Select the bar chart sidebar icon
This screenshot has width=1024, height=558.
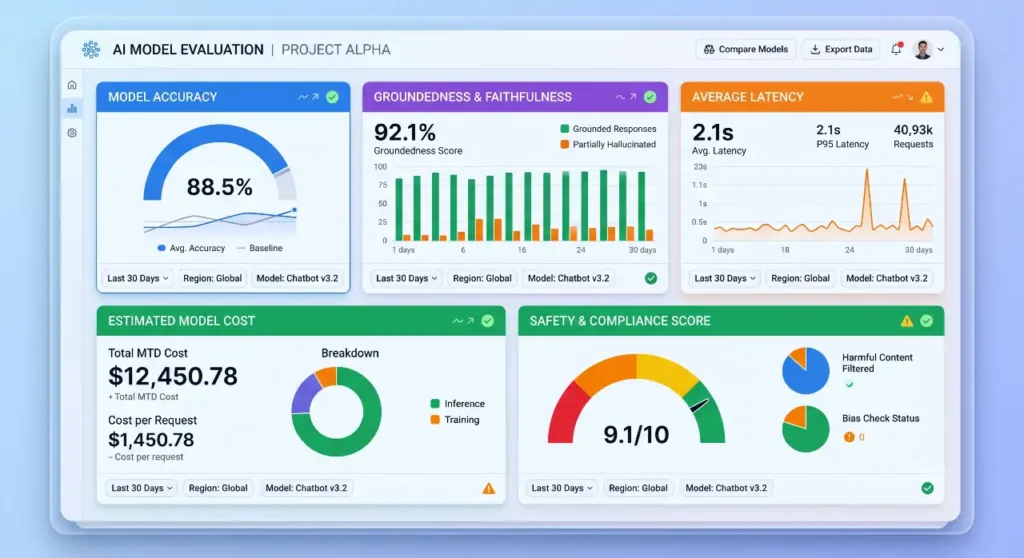(x=72, y=108)
